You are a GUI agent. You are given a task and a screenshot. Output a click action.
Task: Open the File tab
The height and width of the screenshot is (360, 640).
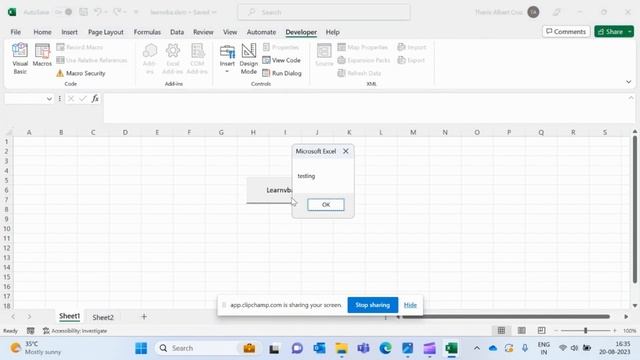[x=16, y=32]
